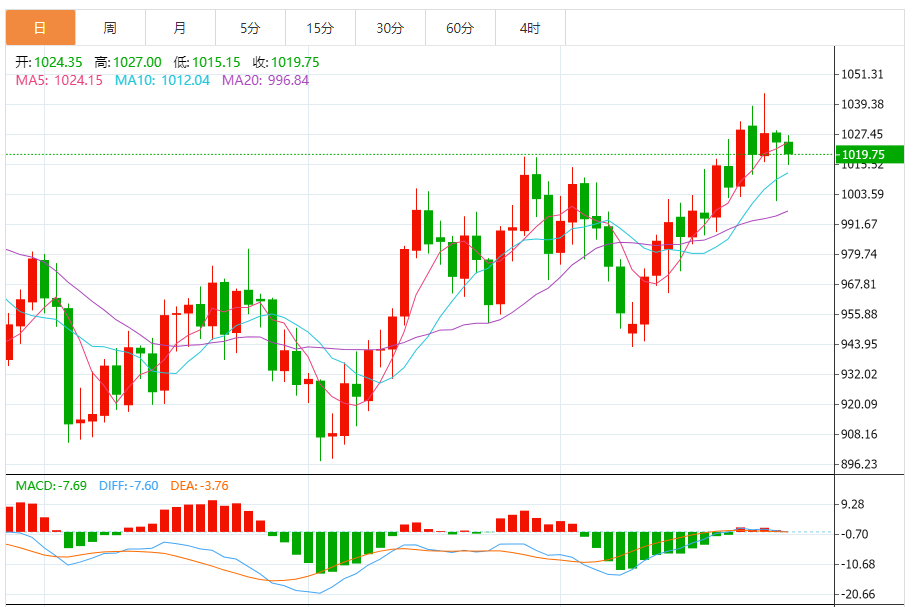
Task: Open the 4时 timeframe tab
Action: click(x=530, y=27)
